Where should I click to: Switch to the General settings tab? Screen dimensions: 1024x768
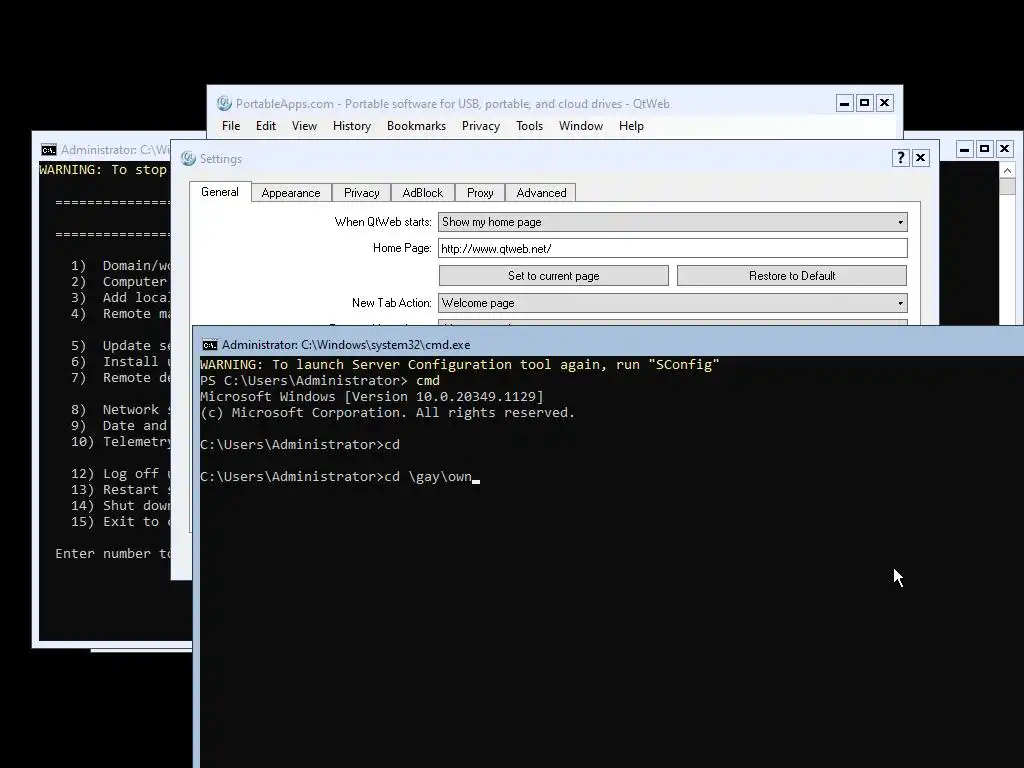(220, 192)
